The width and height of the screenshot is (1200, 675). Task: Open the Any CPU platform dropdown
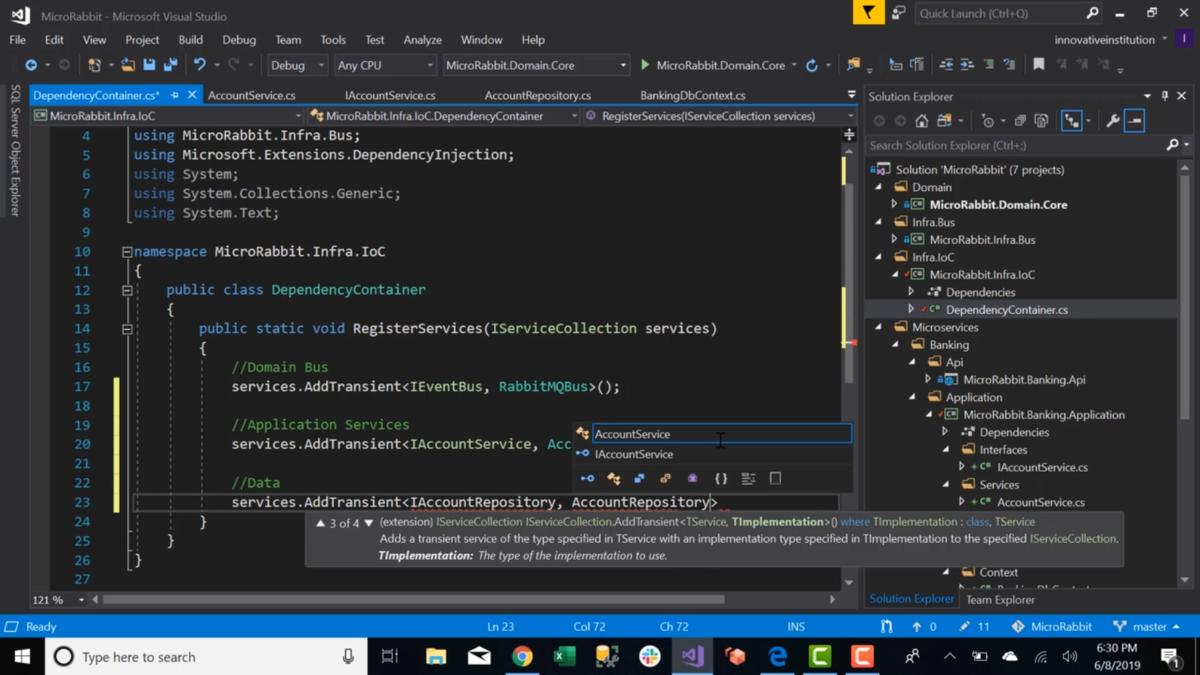385,65
